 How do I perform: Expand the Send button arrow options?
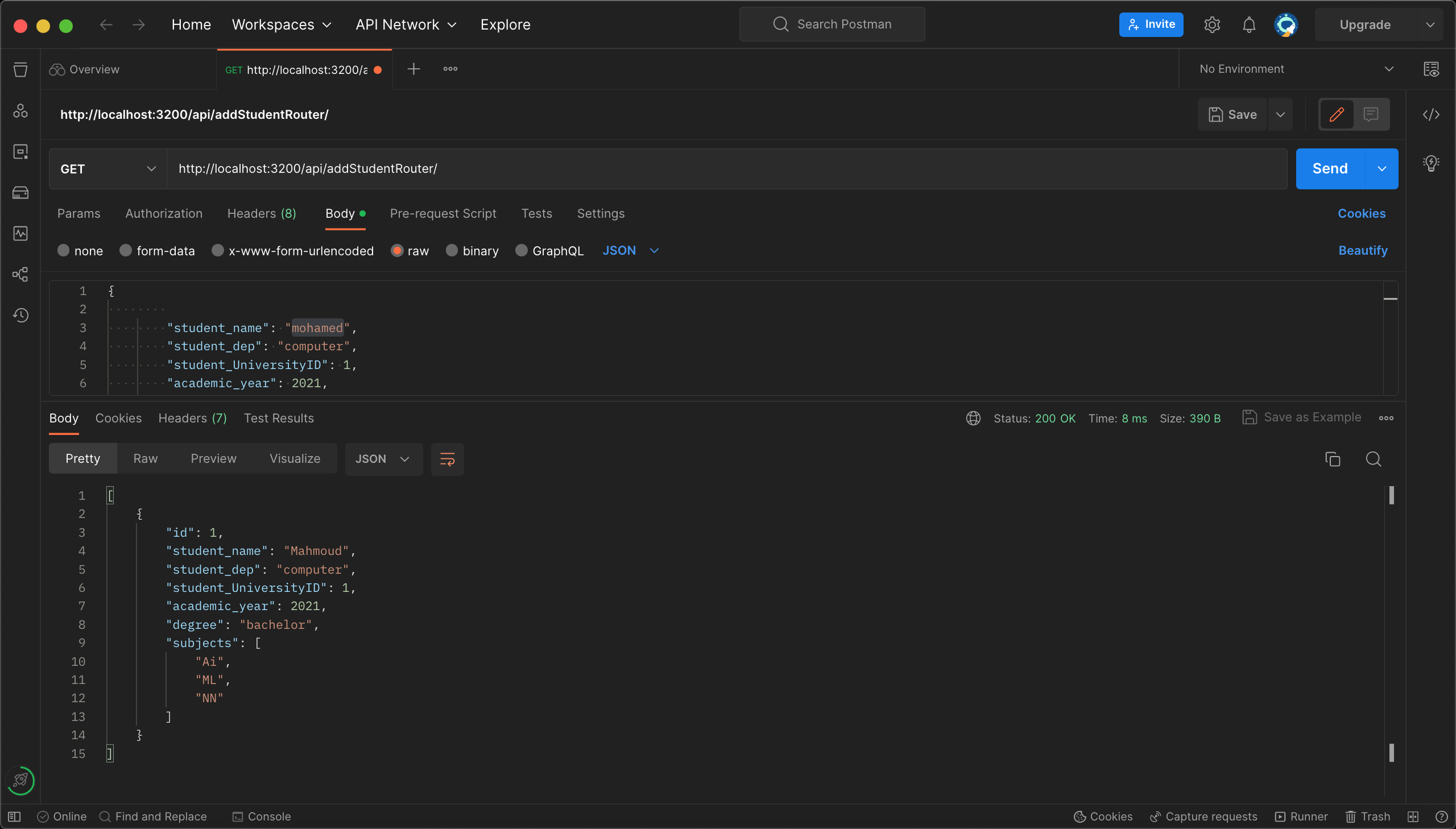tap(1381, 169)
